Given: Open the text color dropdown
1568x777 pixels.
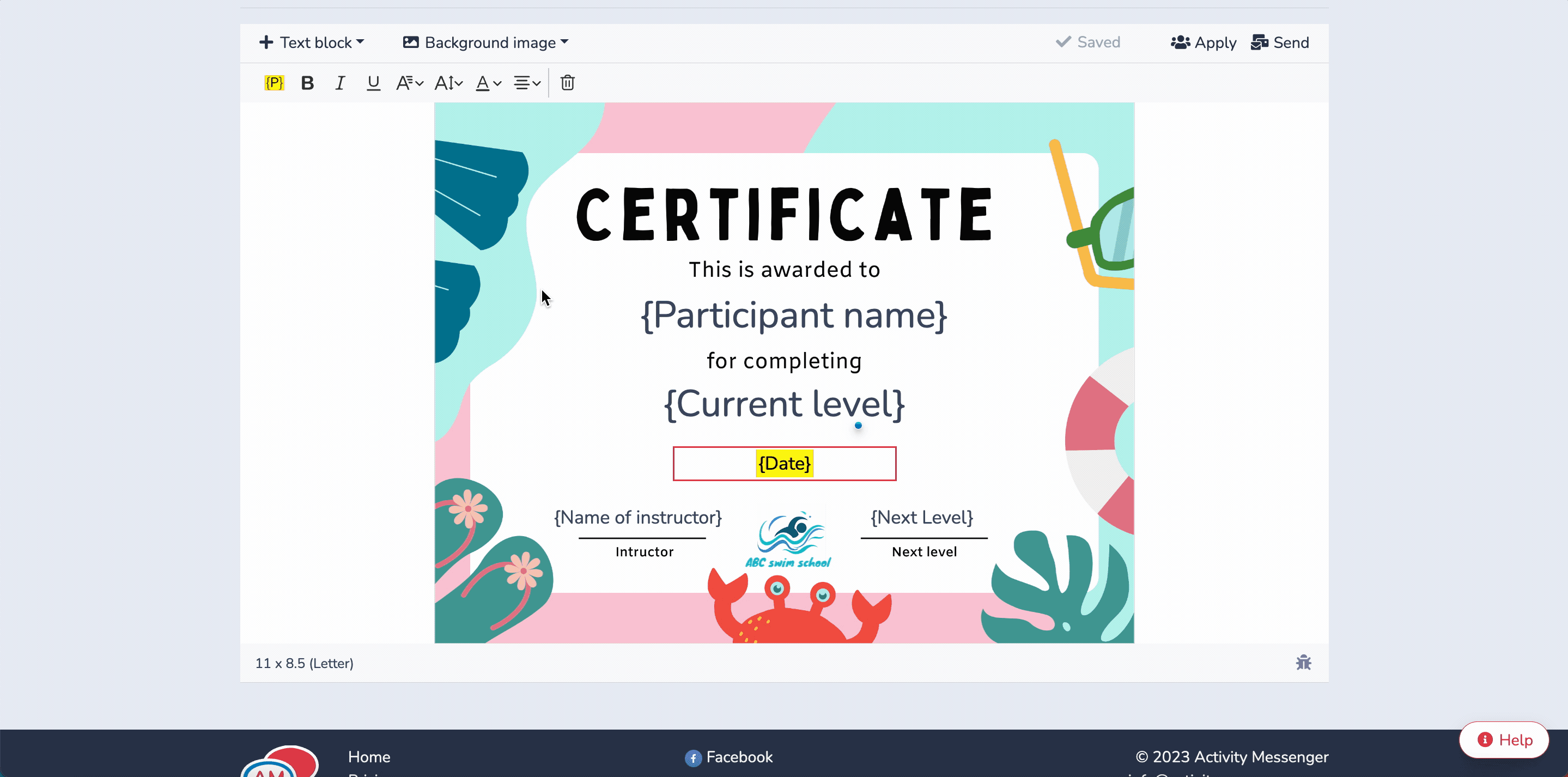Looking at the screenshot, I should (489, 83).
